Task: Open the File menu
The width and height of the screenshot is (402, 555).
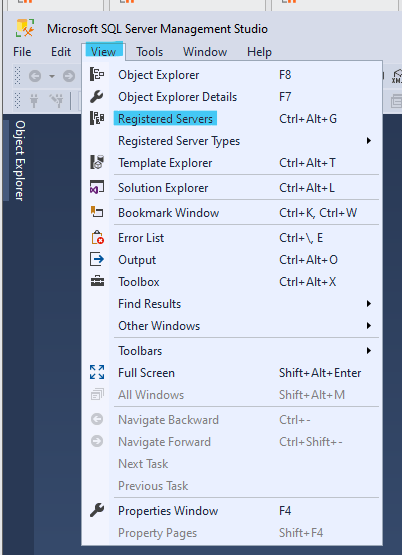Action: (22, 52)
